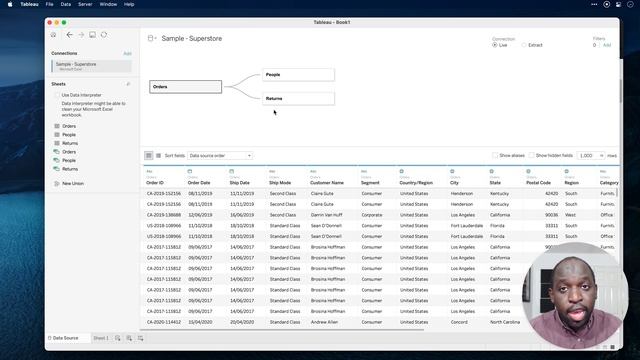Click the new story icon
640x360 pixels.
140,338
